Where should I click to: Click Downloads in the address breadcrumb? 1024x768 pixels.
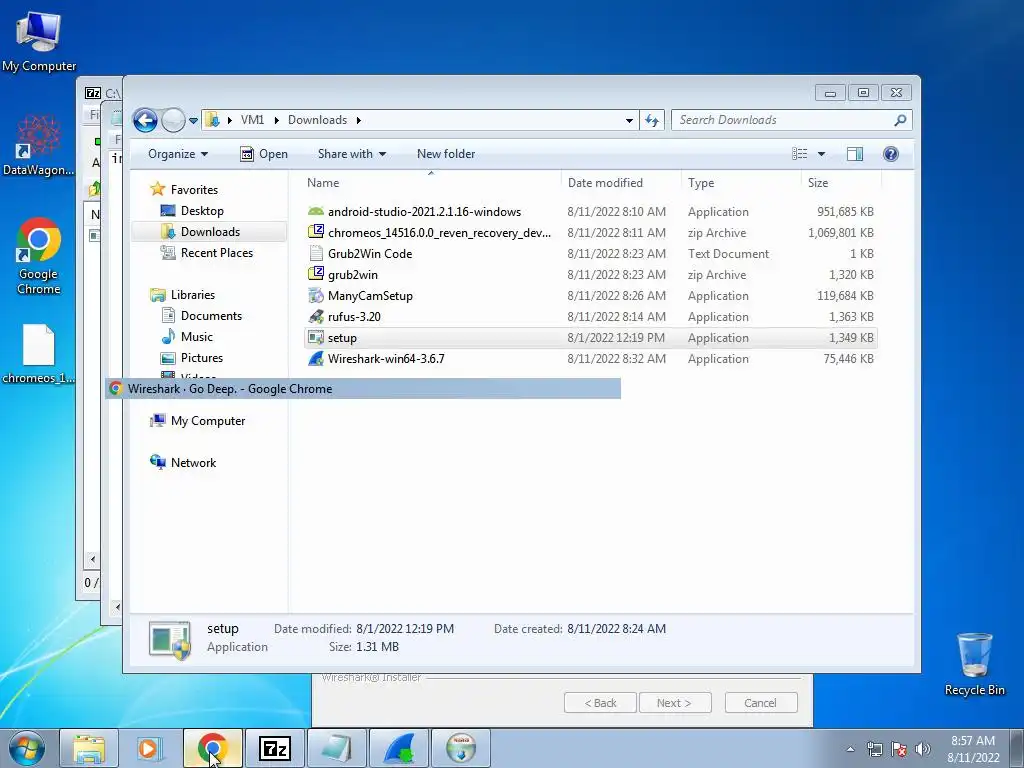[317, 120]
